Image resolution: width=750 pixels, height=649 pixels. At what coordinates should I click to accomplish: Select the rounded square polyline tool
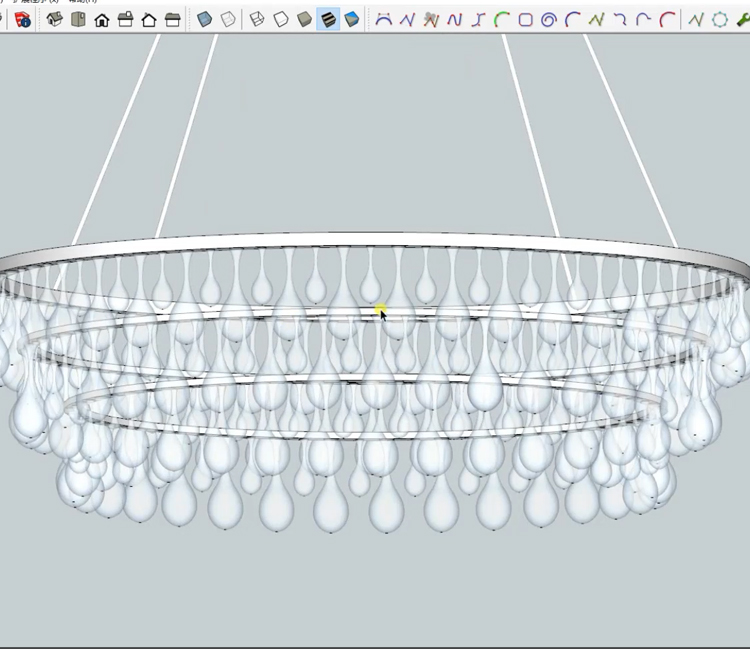pos(526,20)
